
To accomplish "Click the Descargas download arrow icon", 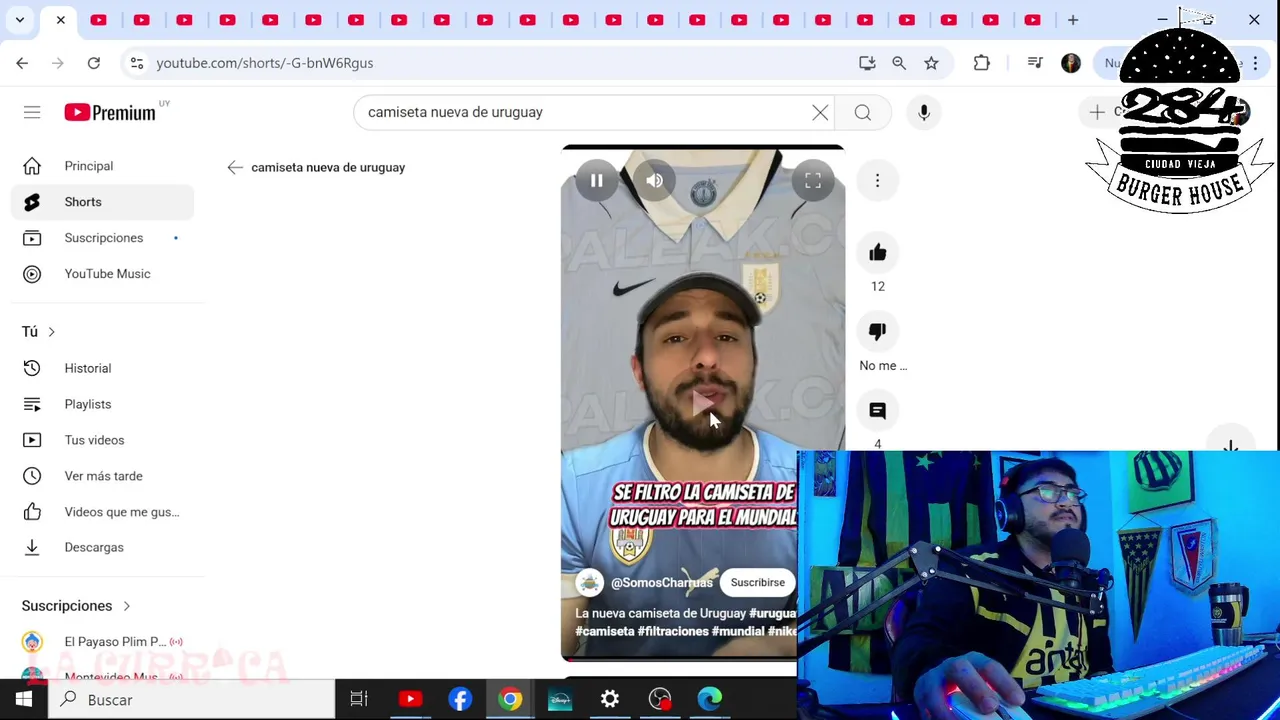I will point(32,547).
